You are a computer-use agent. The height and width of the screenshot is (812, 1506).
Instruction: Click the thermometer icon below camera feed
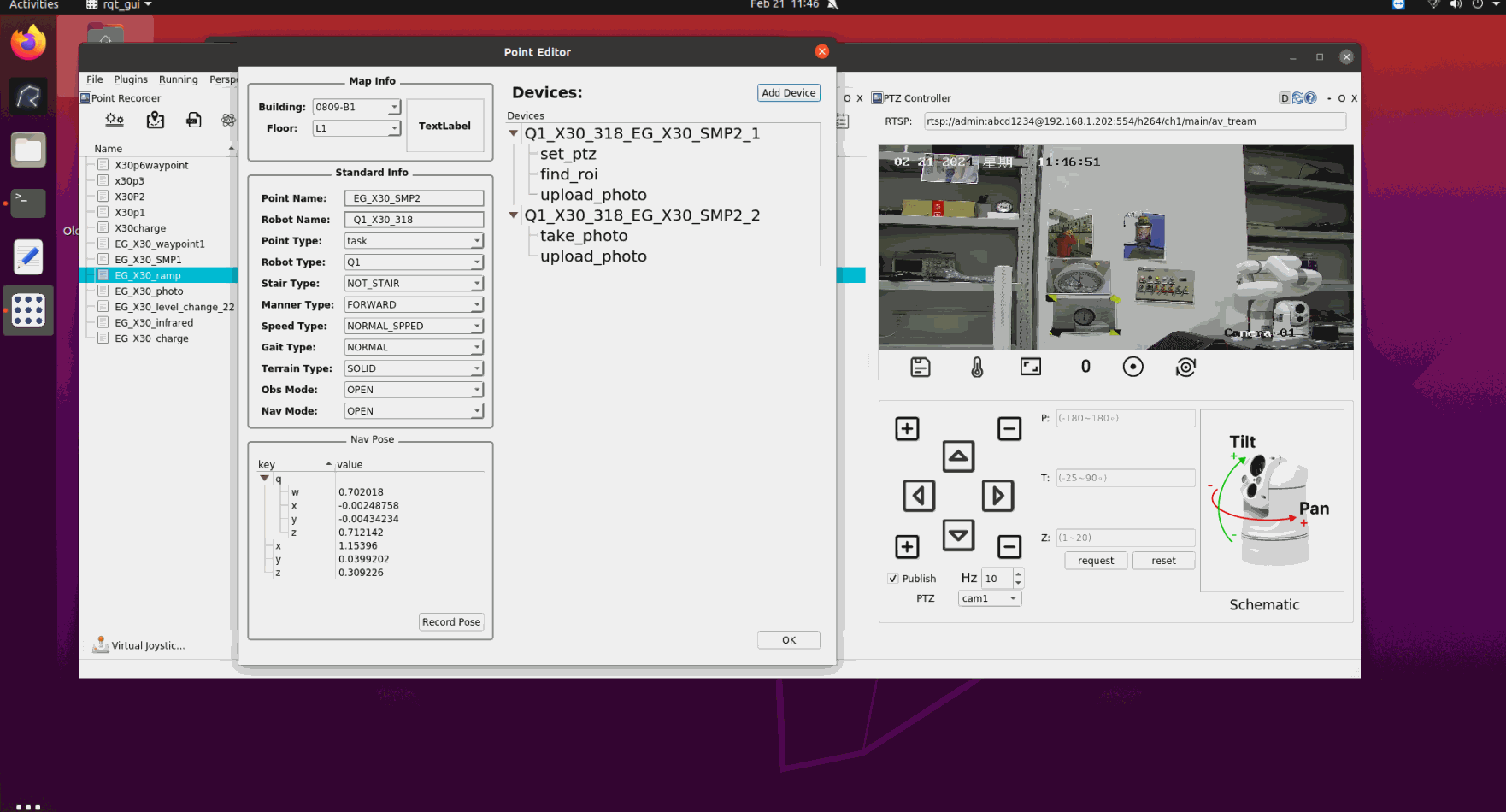click(977, 368)
